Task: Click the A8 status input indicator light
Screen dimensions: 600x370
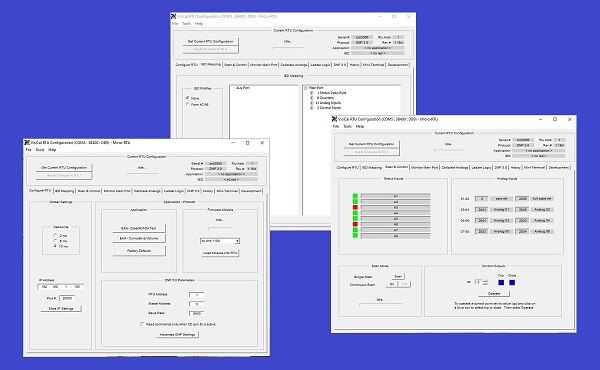Action: [355, 236]
